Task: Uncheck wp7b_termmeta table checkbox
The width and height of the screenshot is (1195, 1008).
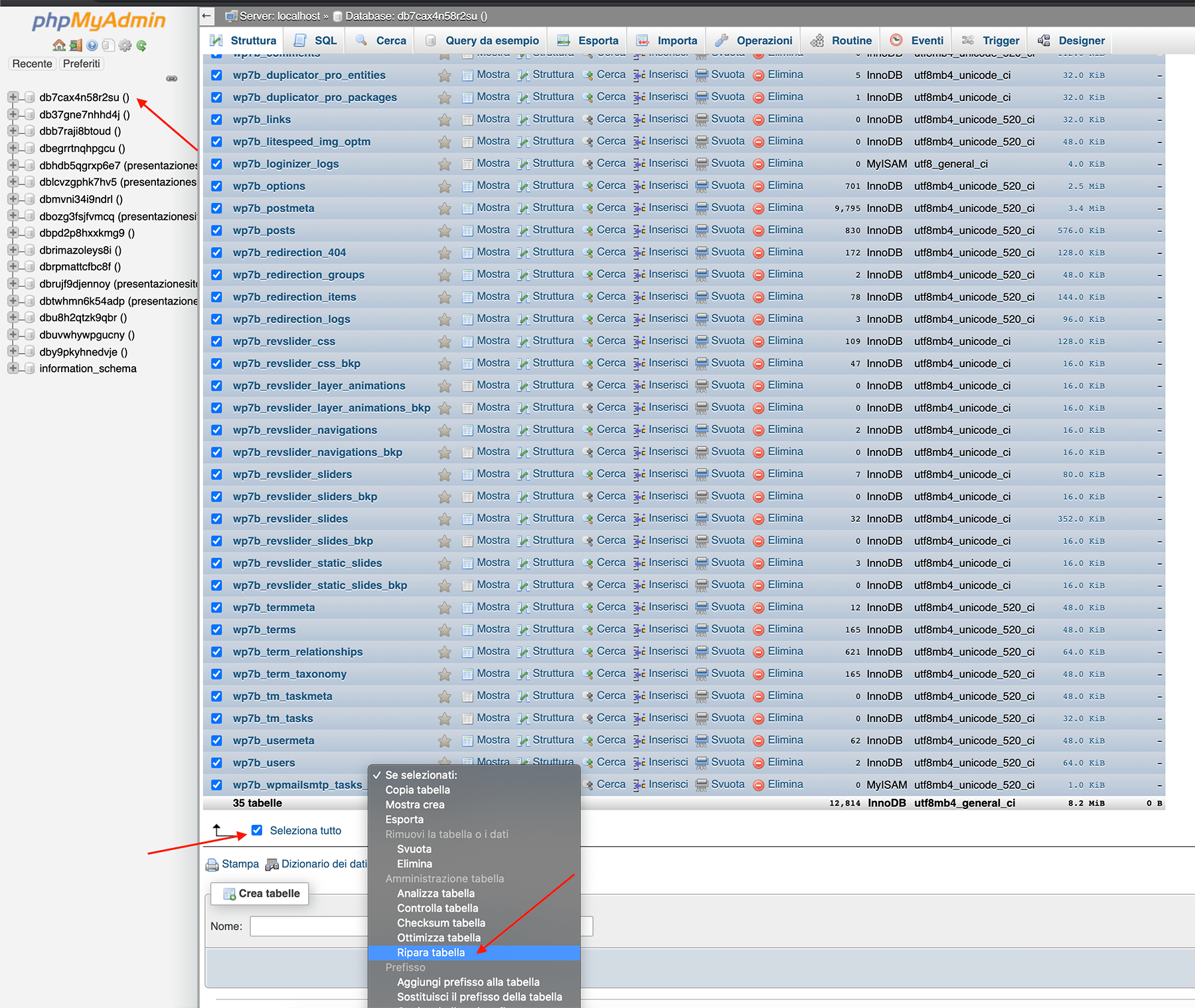Action: (216, 607)
